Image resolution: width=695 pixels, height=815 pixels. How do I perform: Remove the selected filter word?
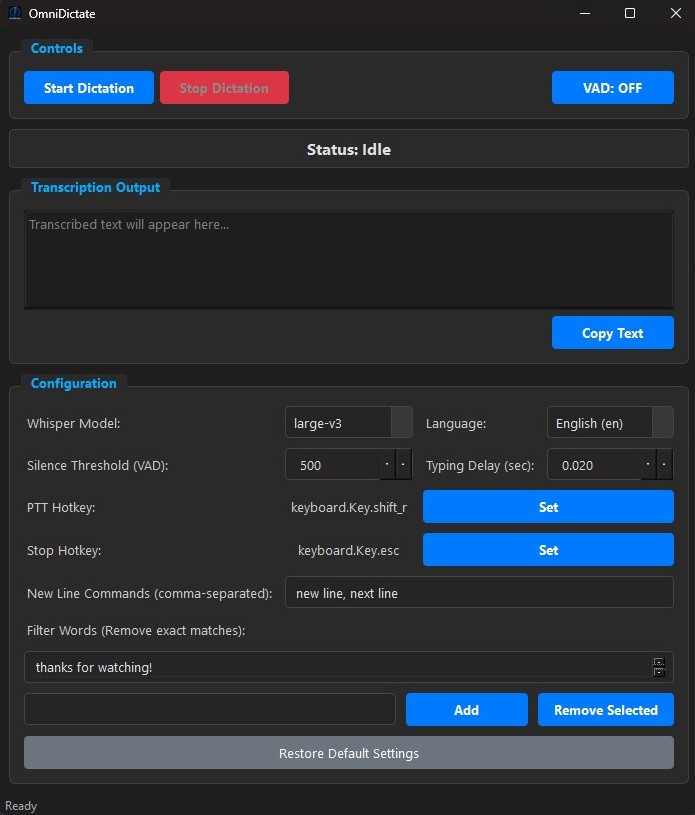tap(605, 709)
